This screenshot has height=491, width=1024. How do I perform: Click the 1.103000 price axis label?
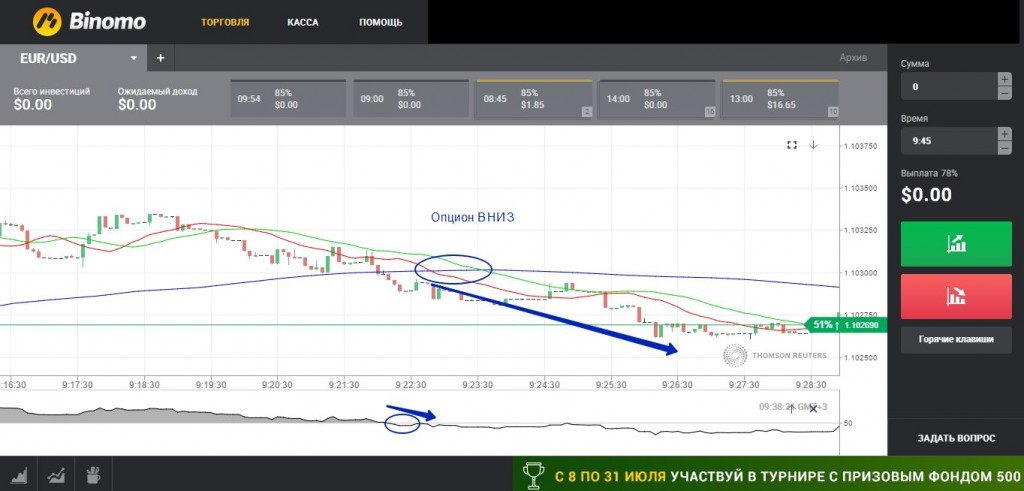point(862,273)
